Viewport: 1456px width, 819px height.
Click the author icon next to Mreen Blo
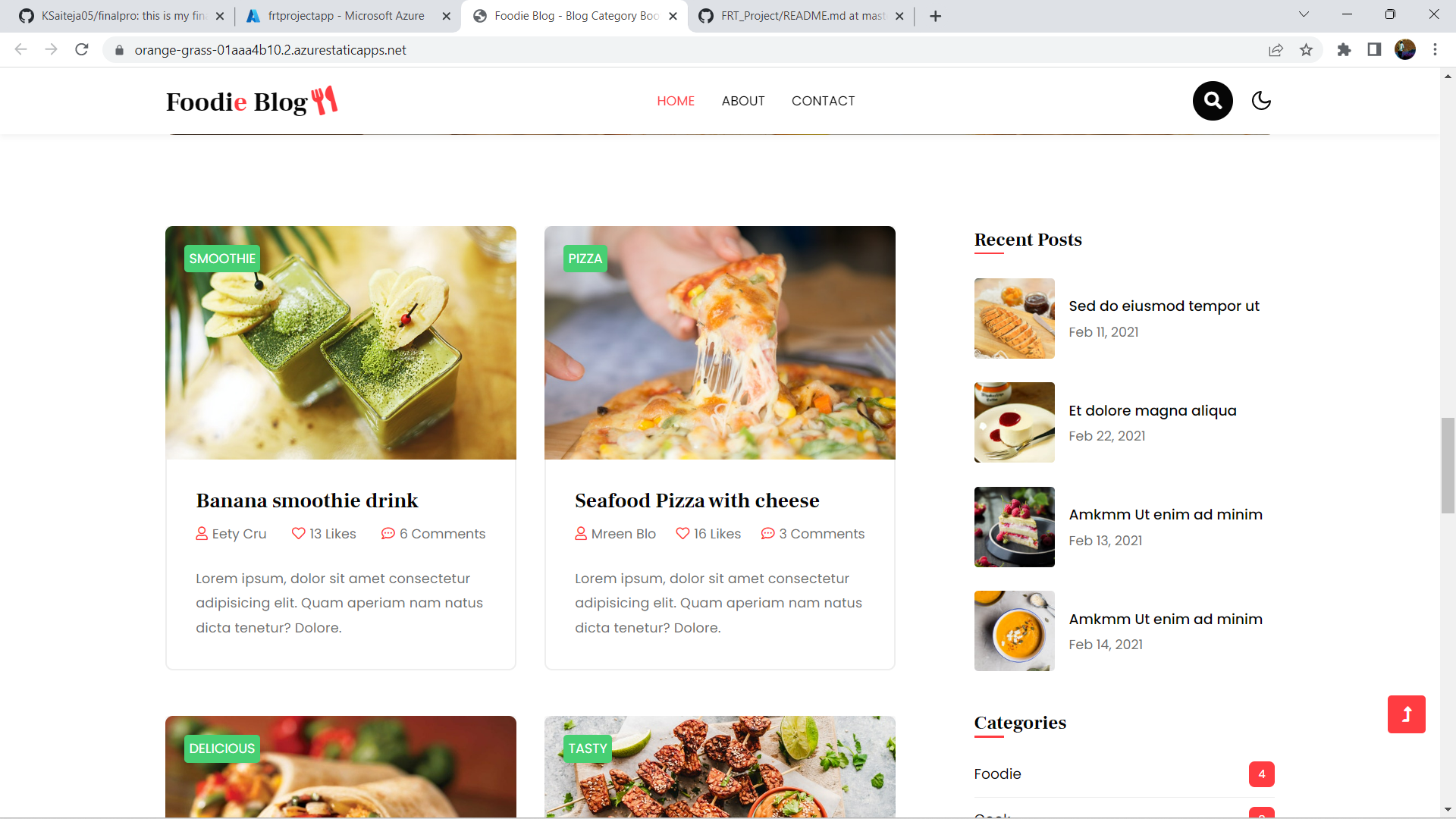tap(581, 533)
